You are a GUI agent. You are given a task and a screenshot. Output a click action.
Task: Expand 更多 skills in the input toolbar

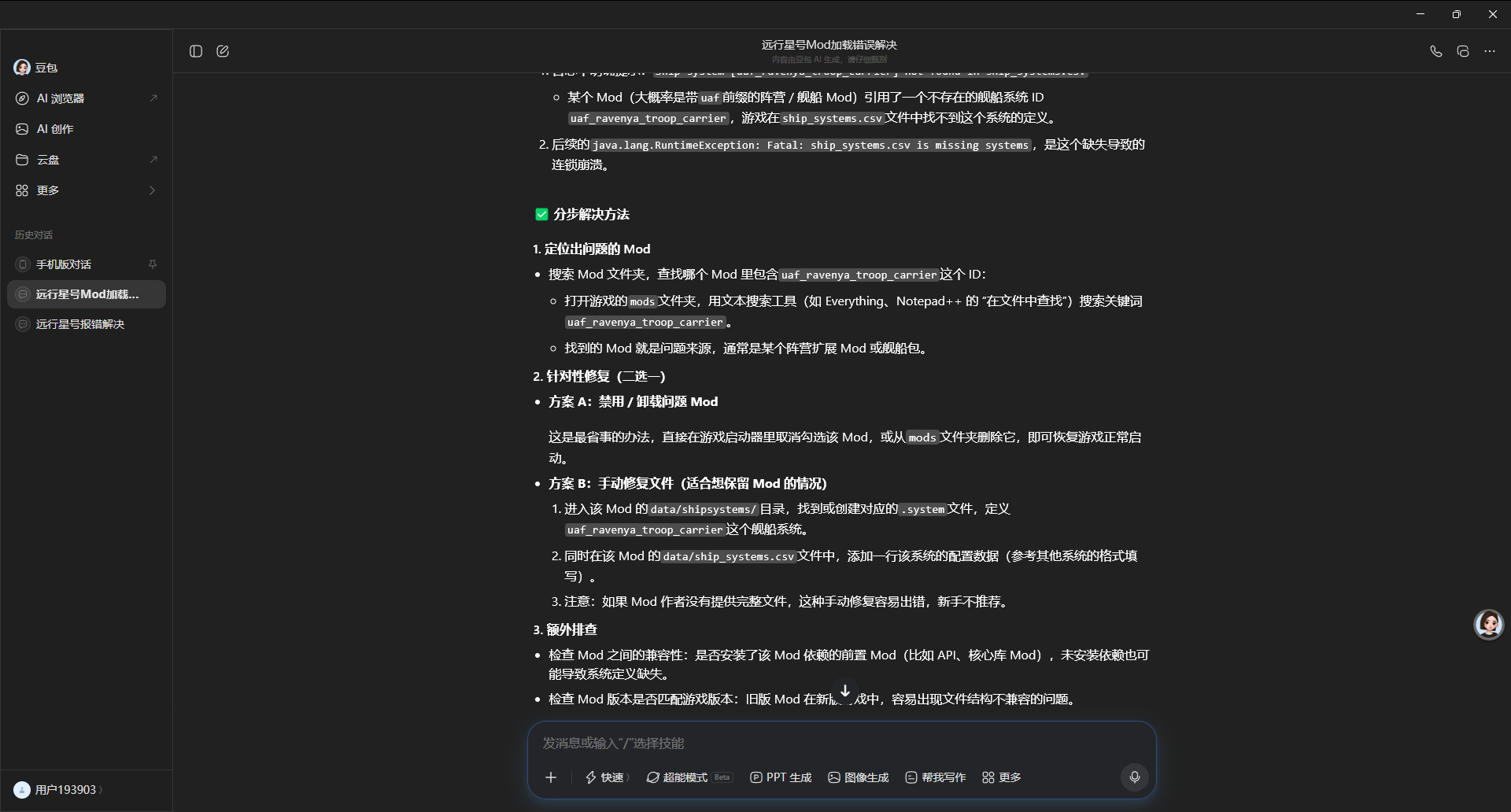tap(1002, 777)
